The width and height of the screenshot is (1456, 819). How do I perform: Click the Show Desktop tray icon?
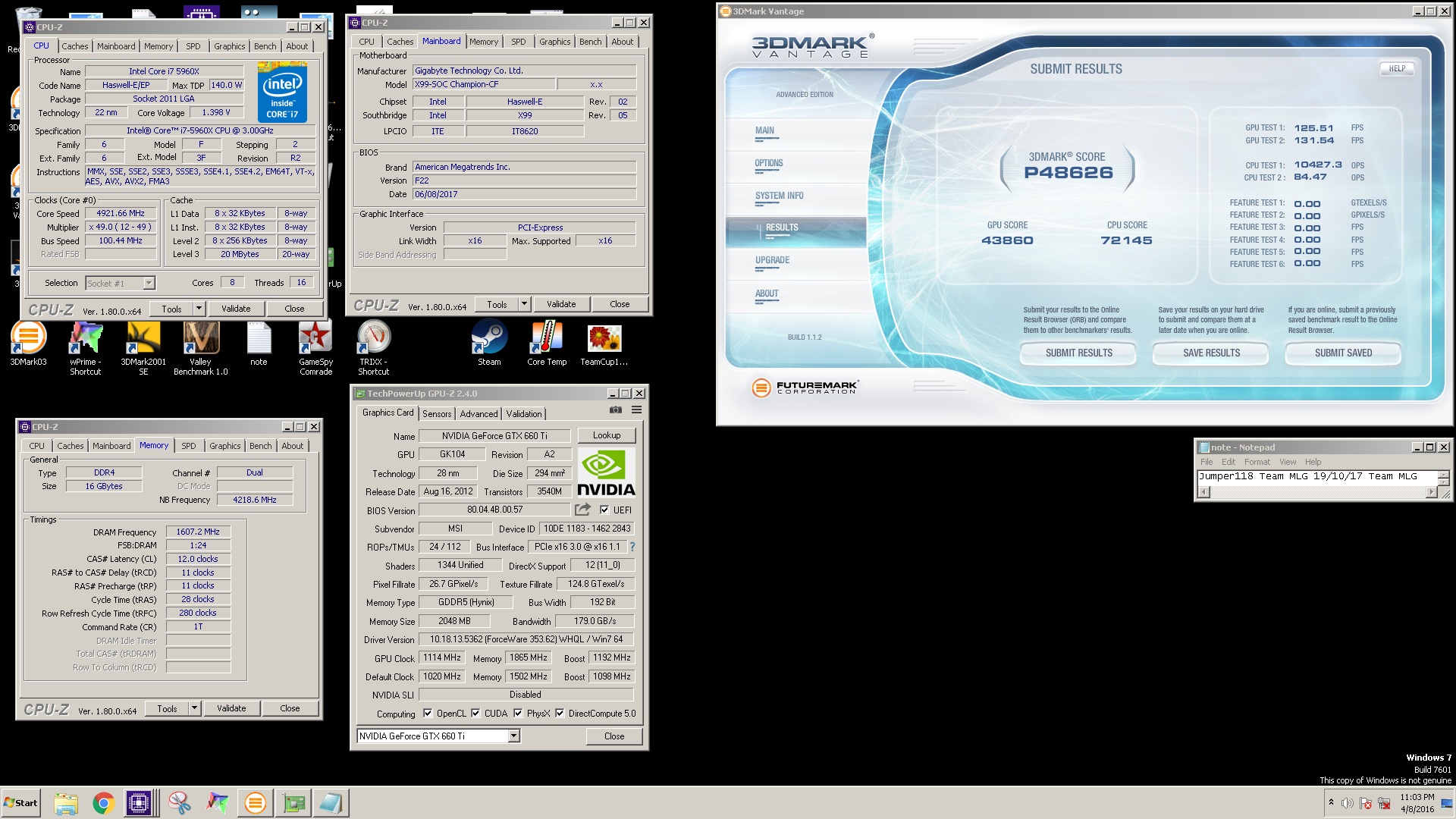point(1448,803)
